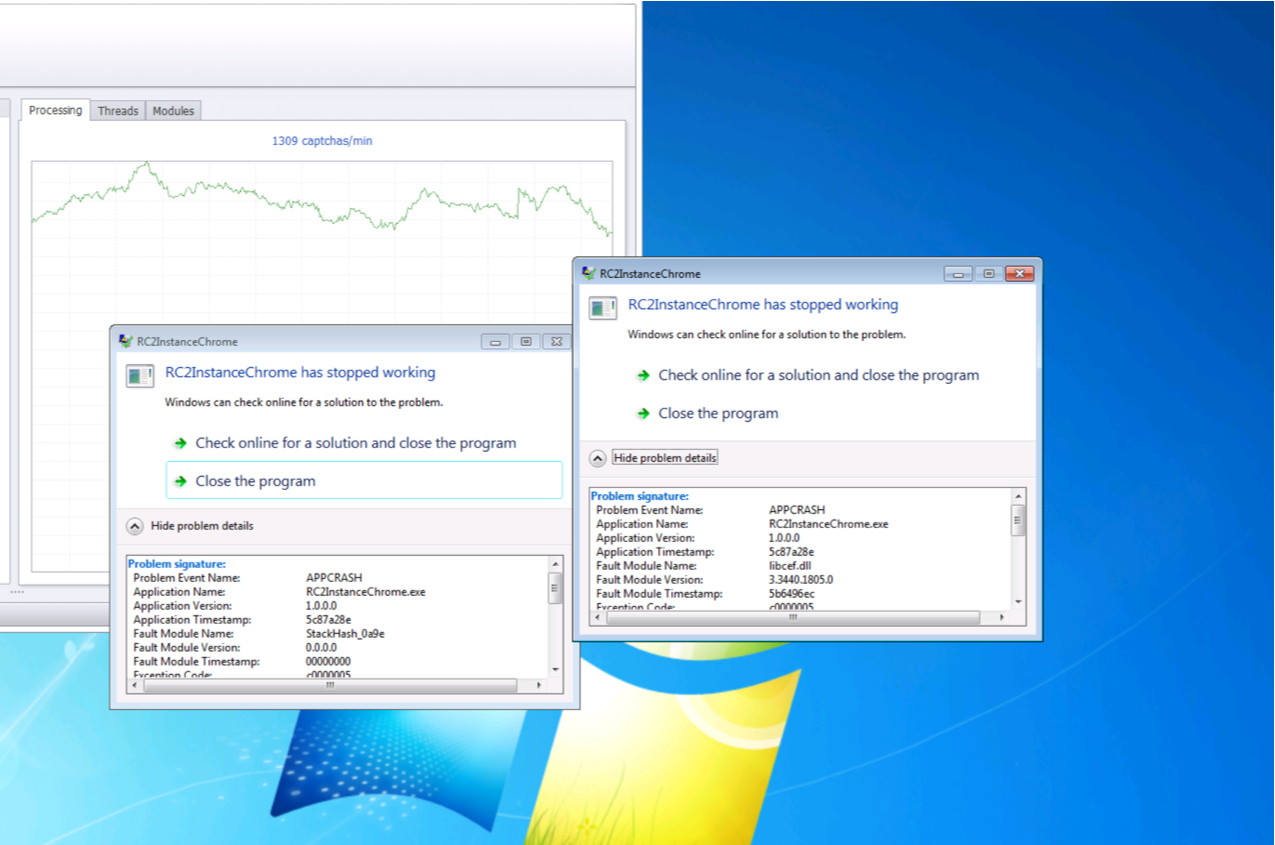
Task: Click left arrow of horizontal scrollbar in left dialog
Action: (134, 685)
